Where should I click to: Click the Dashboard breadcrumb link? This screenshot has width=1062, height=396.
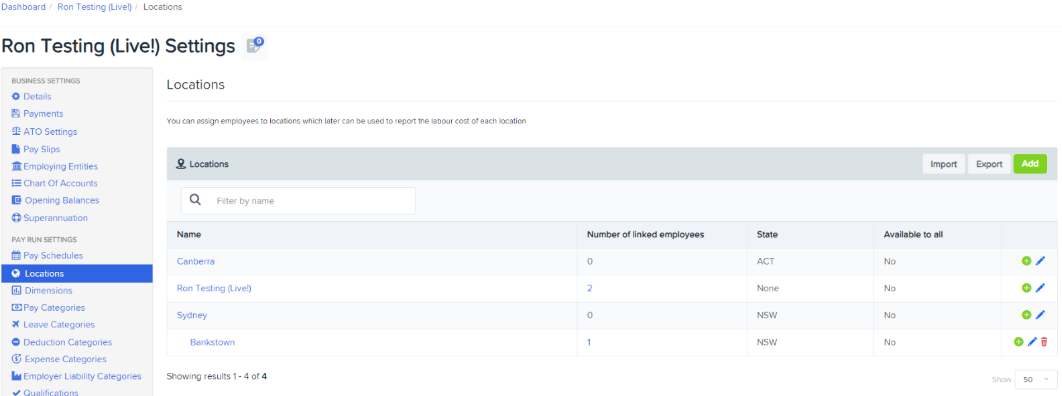coord(24,7)
